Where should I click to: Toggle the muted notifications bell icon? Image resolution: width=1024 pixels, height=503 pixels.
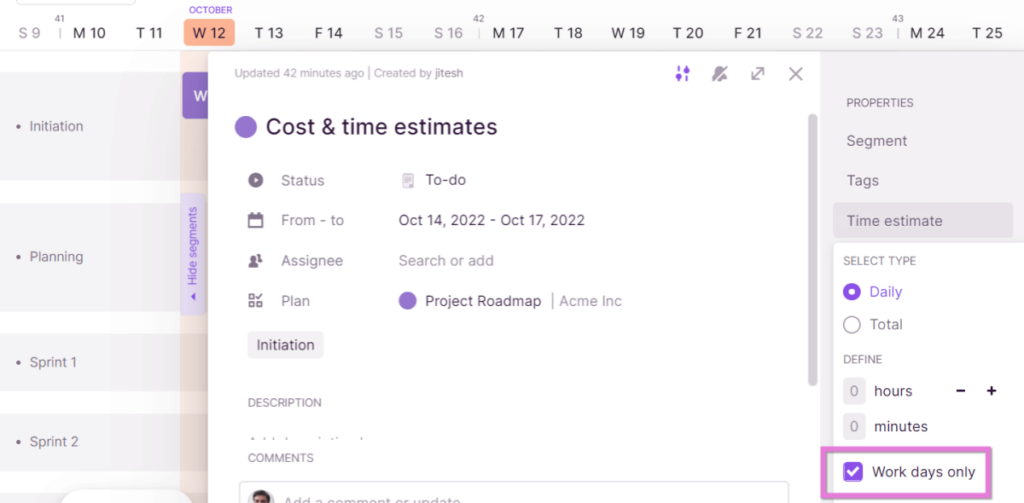[720, 74]
